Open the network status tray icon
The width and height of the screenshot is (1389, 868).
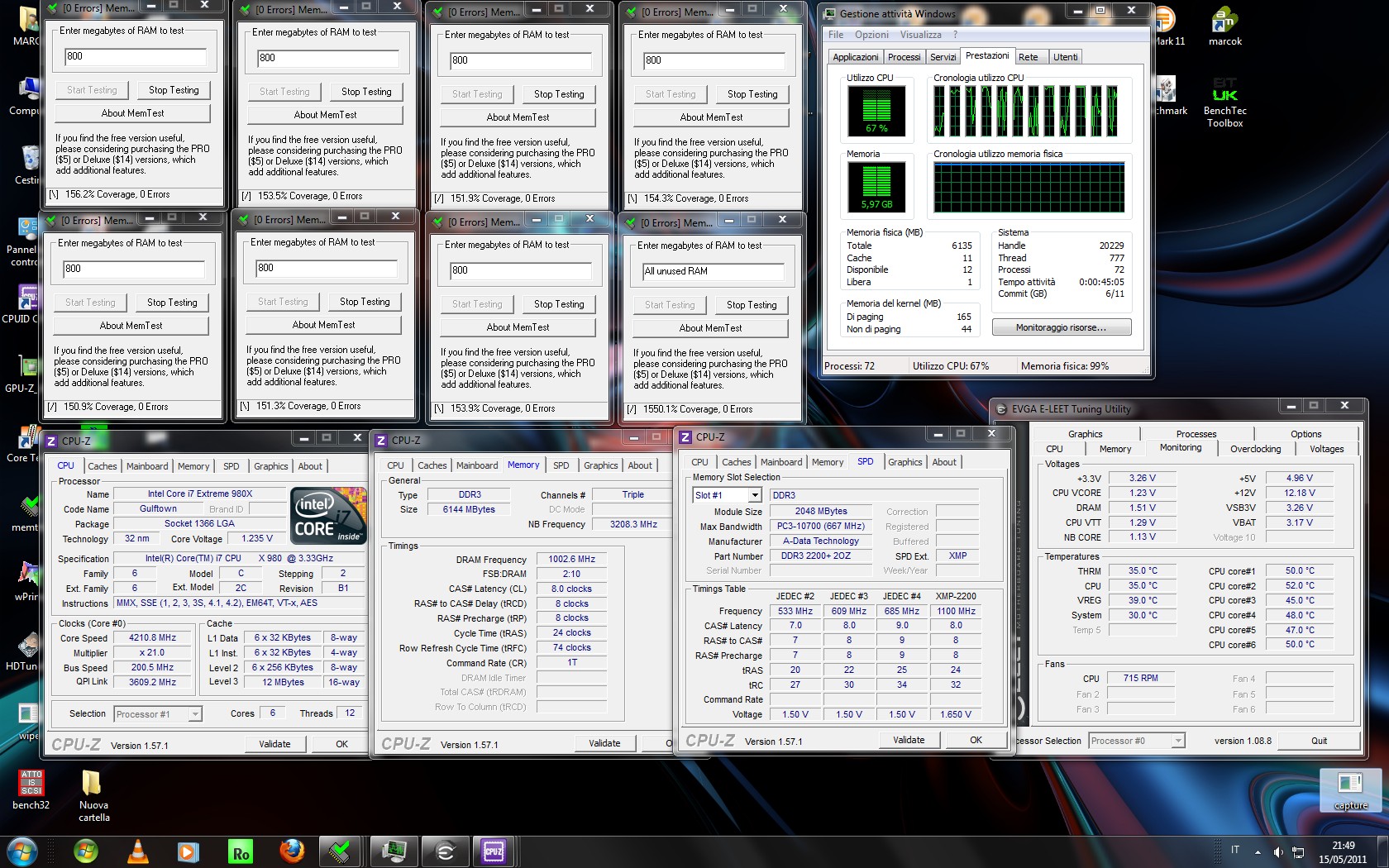(1298, 851)
